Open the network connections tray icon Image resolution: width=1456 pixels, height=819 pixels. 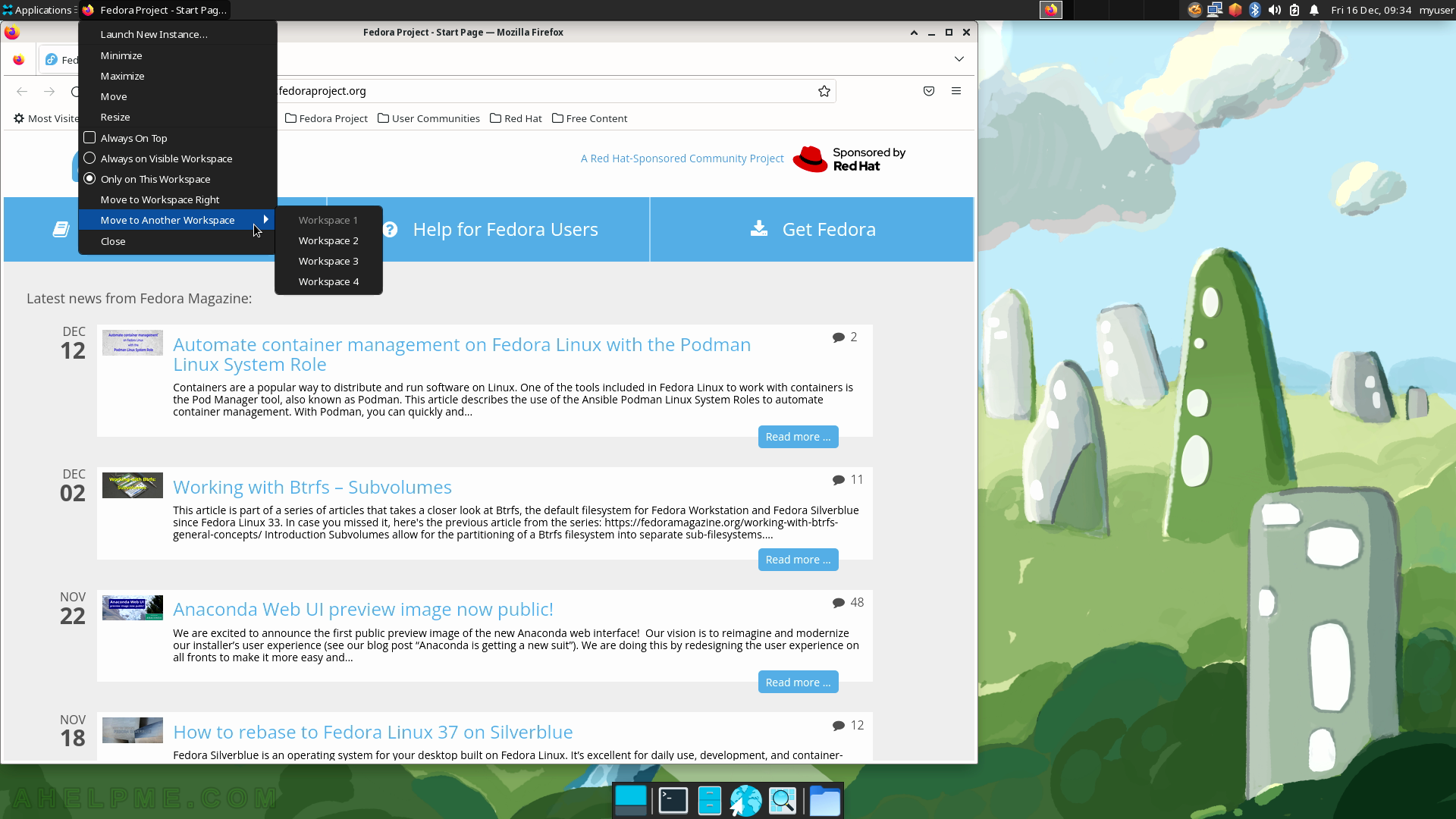1215,10
